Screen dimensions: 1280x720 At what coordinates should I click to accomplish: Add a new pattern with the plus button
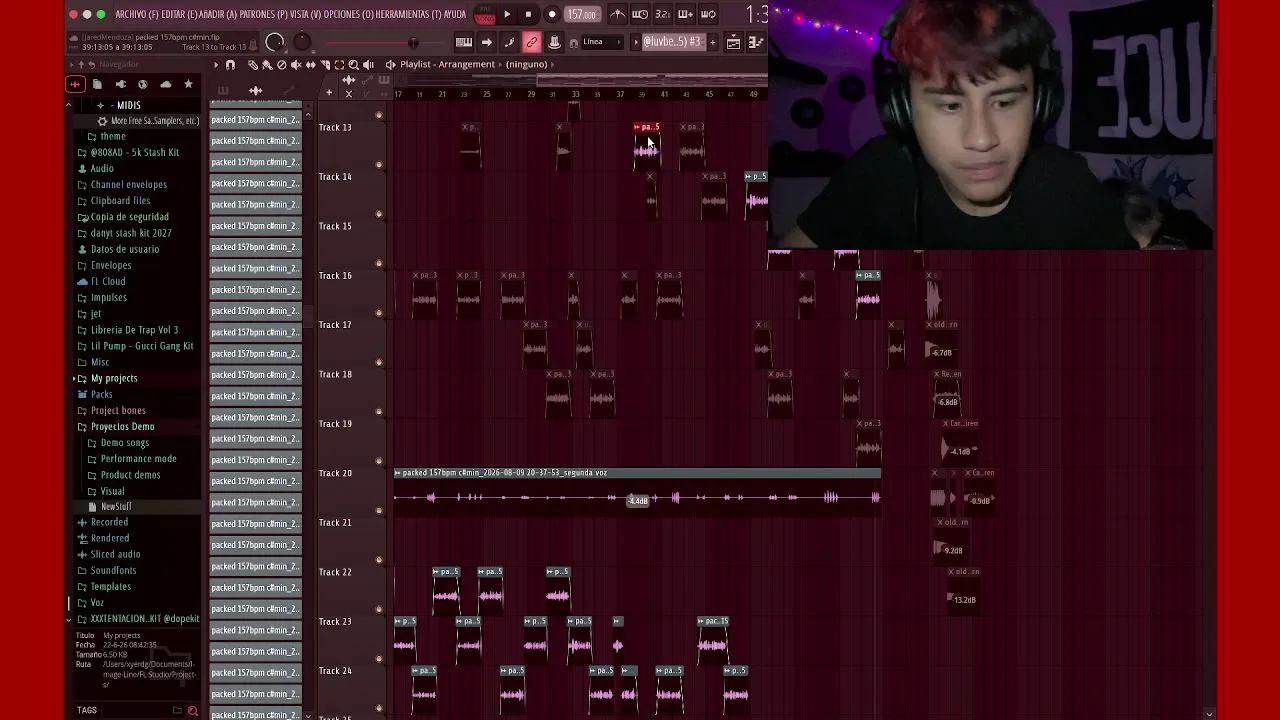(713, 42)
